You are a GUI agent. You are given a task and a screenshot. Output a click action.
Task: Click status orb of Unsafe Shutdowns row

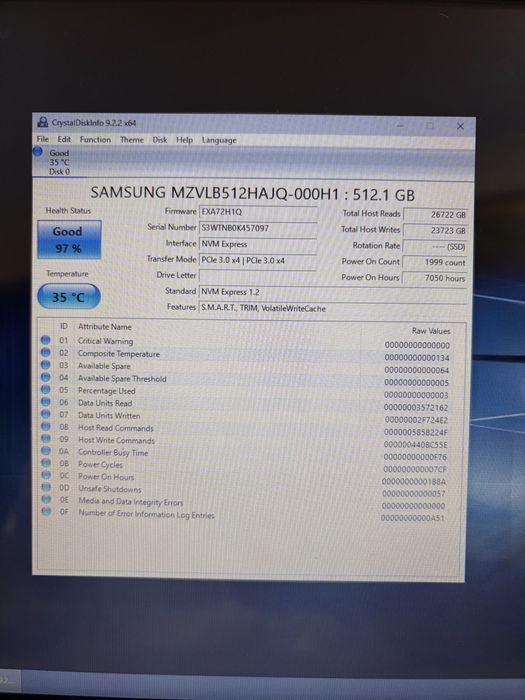[46, 487]
